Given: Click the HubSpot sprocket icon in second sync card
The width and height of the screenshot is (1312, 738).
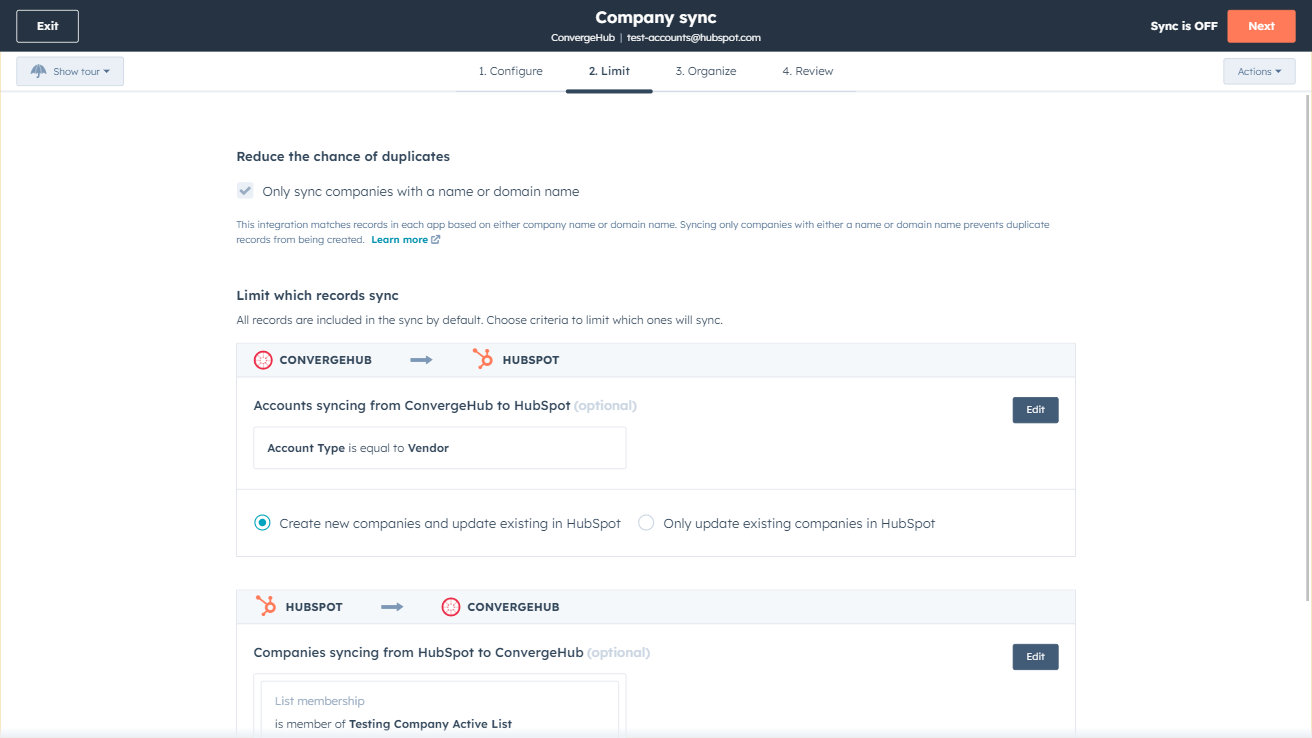Looking at the screenshot, I should pos(265,606).
